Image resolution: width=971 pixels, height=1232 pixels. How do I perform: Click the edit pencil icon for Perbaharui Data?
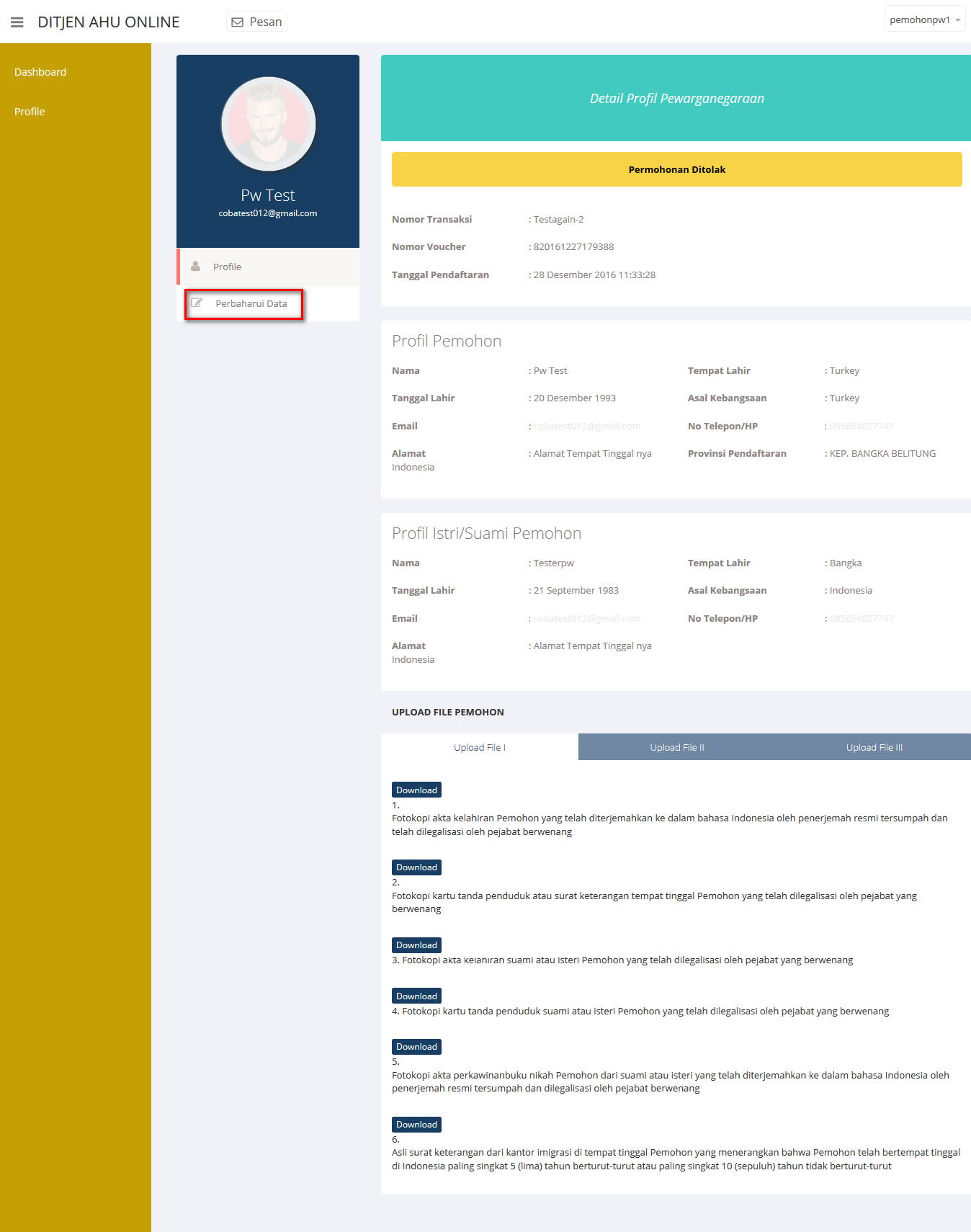pyautogui.click(x=197, y=303)
